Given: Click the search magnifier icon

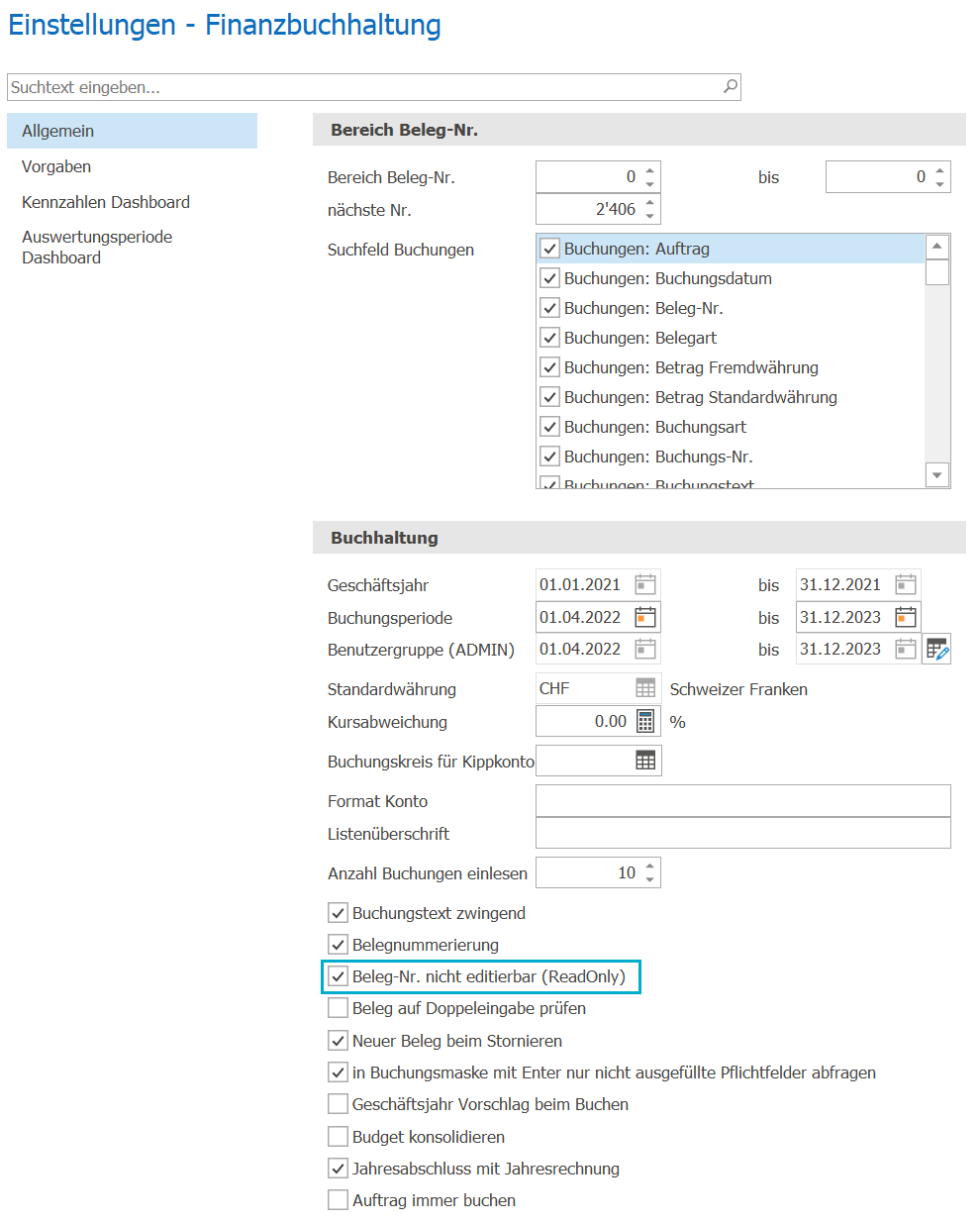Looking at the screenshot, I should (731, 86).
